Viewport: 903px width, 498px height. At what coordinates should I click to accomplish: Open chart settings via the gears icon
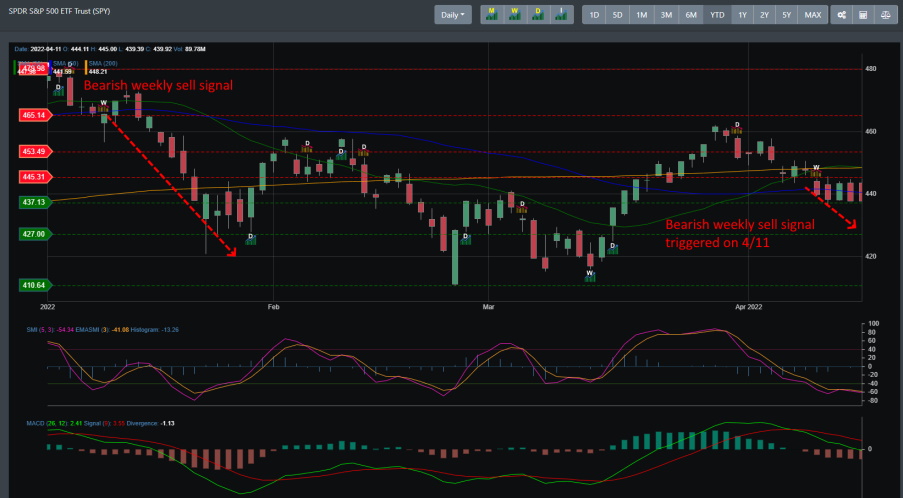click(x=841, y=15)
